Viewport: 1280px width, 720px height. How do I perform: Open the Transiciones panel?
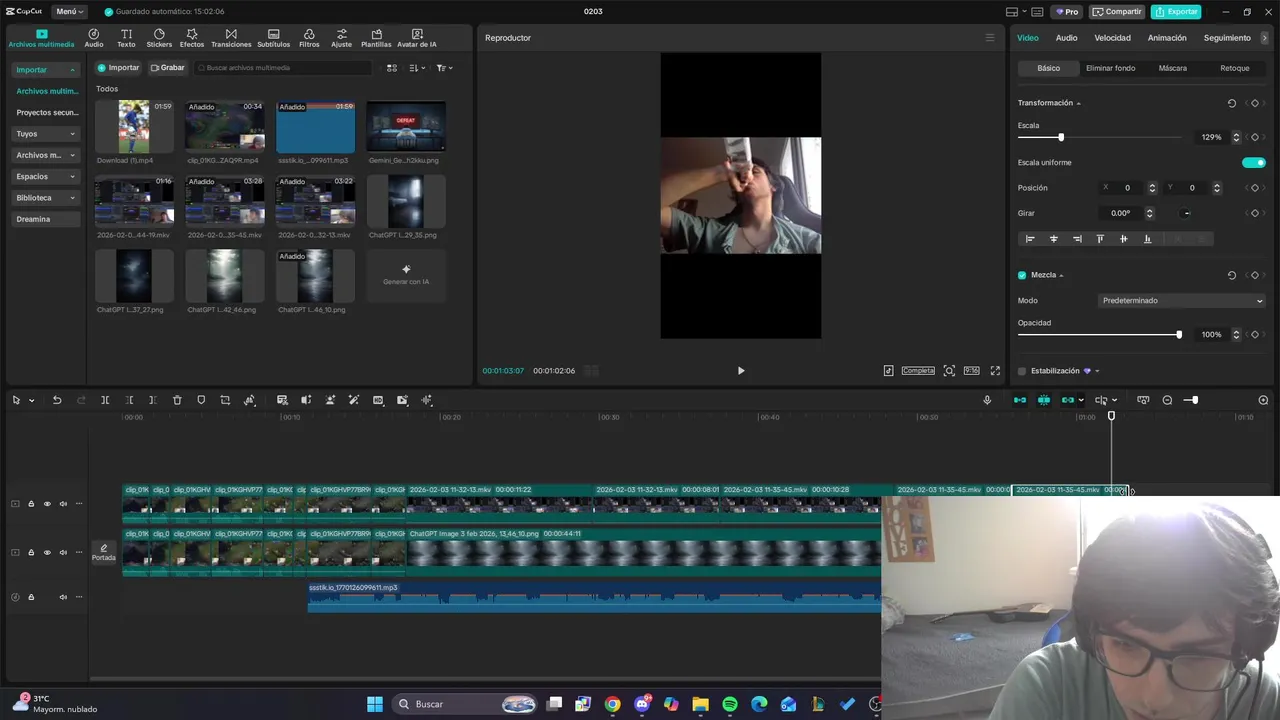coord(231,38)
